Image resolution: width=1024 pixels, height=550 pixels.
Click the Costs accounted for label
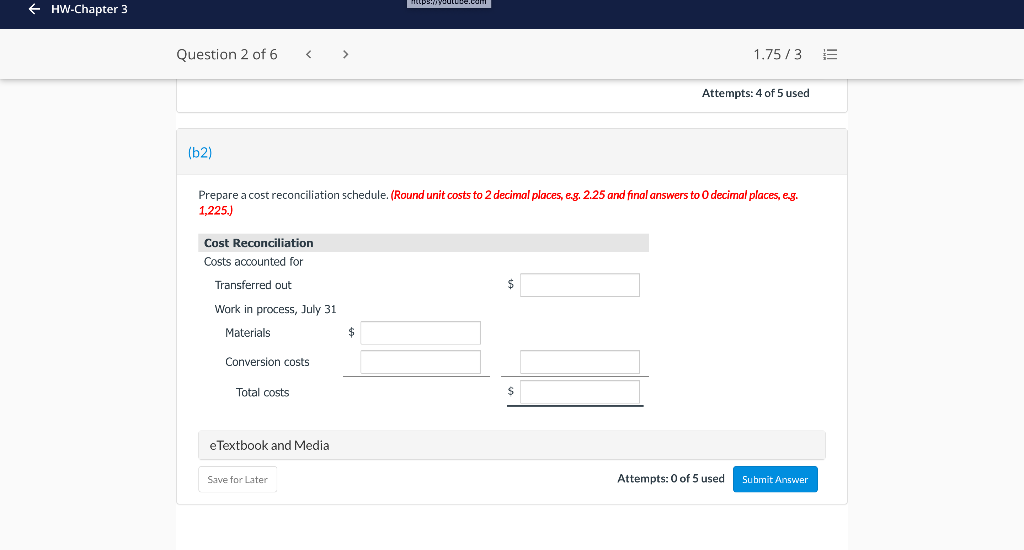click(x=253, y=262)
